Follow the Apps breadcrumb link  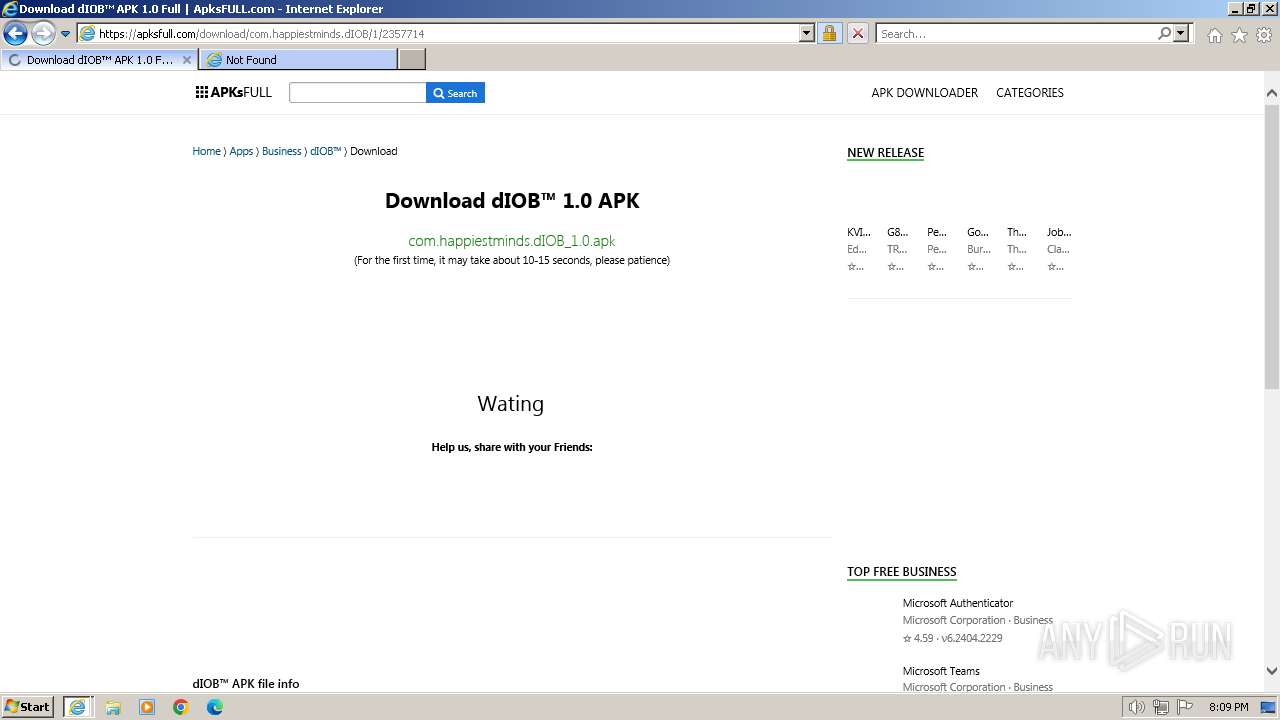pos(241,151)
